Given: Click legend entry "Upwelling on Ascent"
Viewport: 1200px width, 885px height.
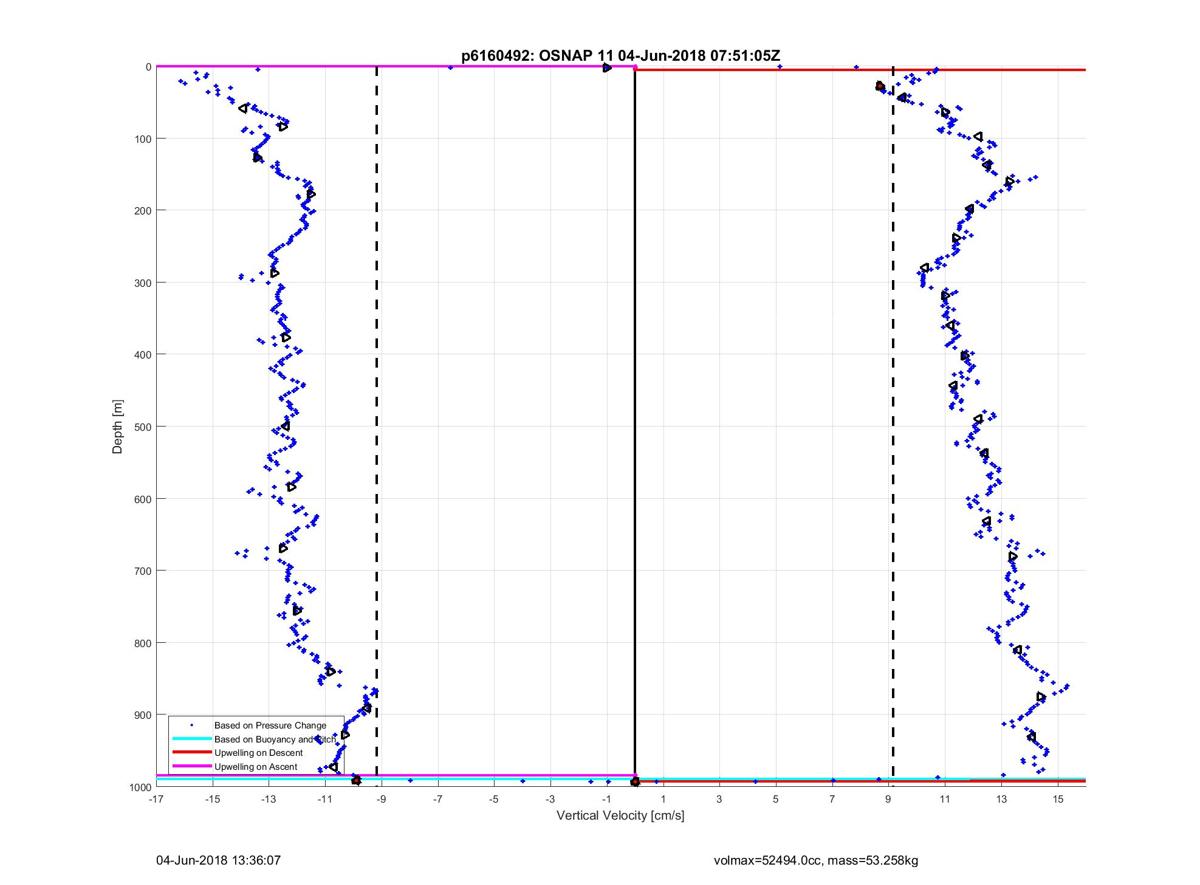Looking at the screenshot, I should pos(256,766).
